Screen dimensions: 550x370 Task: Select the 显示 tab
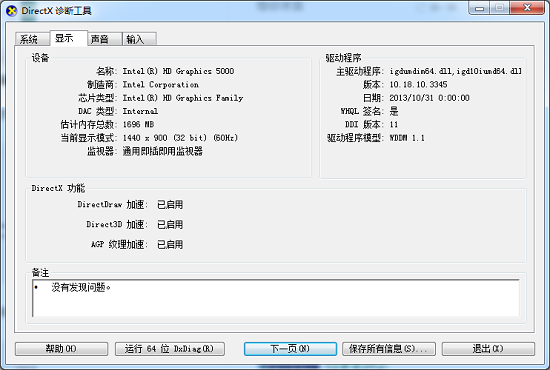coord(68,38)
